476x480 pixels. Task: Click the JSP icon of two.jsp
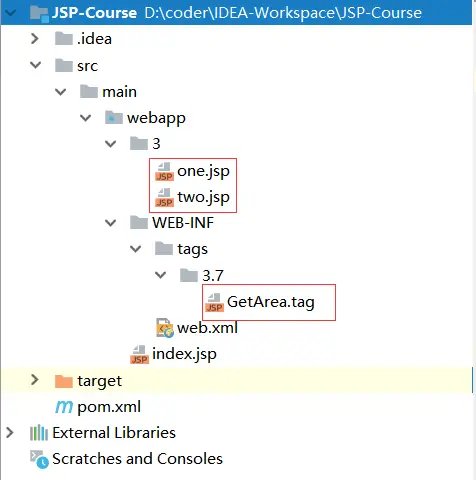point(164,197)
